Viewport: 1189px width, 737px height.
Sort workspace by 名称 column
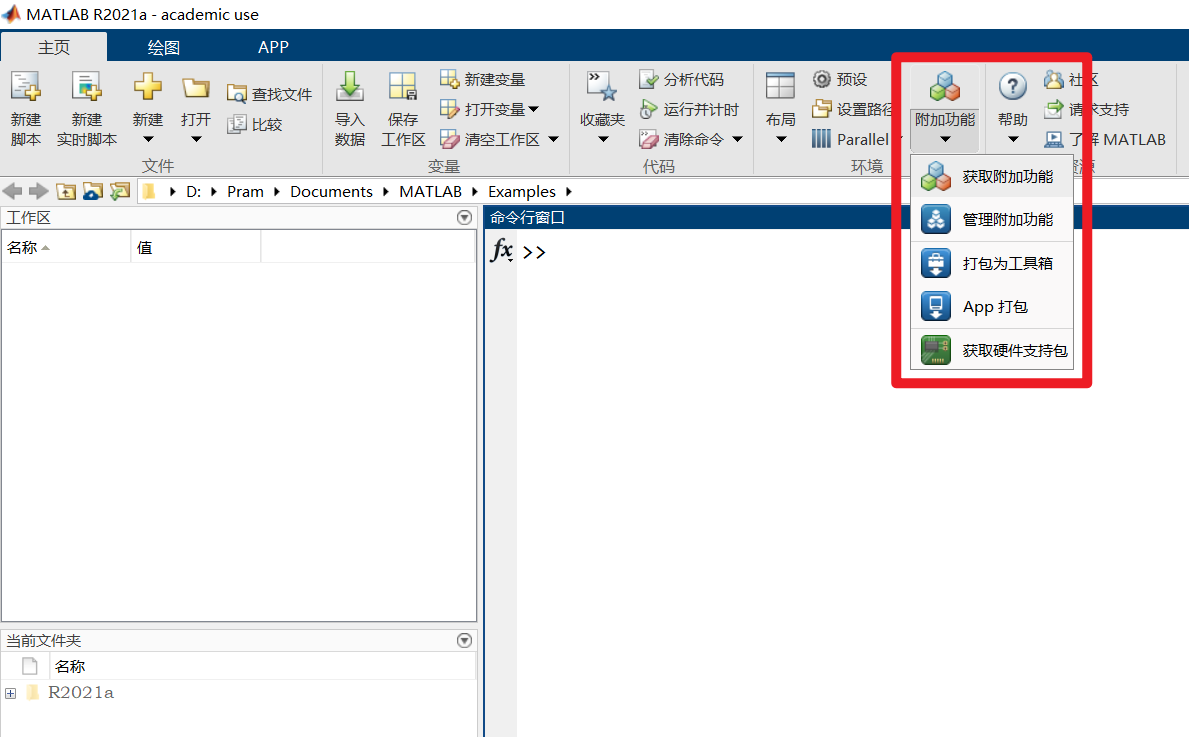(66, 247)
